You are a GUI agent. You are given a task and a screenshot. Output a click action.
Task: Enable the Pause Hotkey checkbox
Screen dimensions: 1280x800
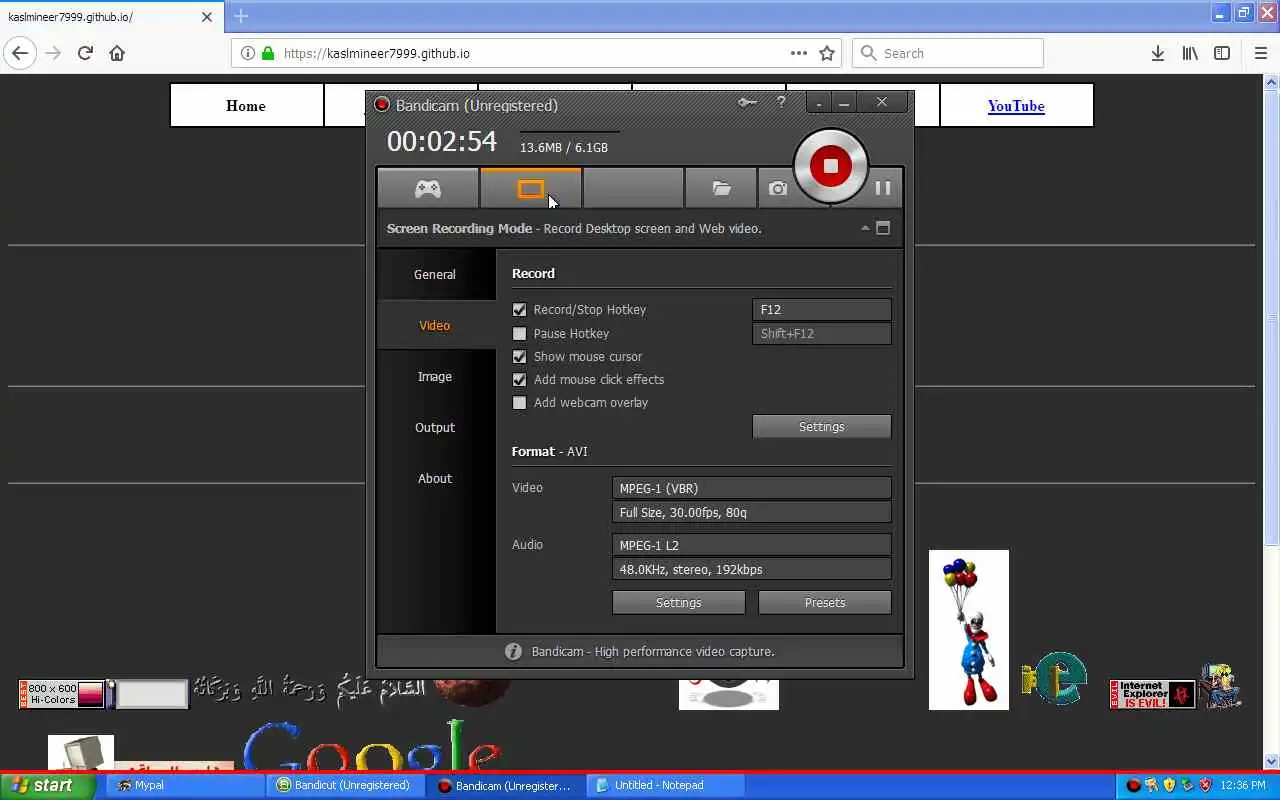coord(519,334)
